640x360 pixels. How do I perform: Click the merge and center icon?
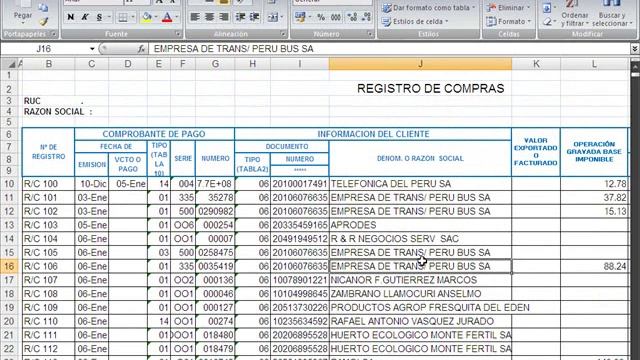pos(272,17)
